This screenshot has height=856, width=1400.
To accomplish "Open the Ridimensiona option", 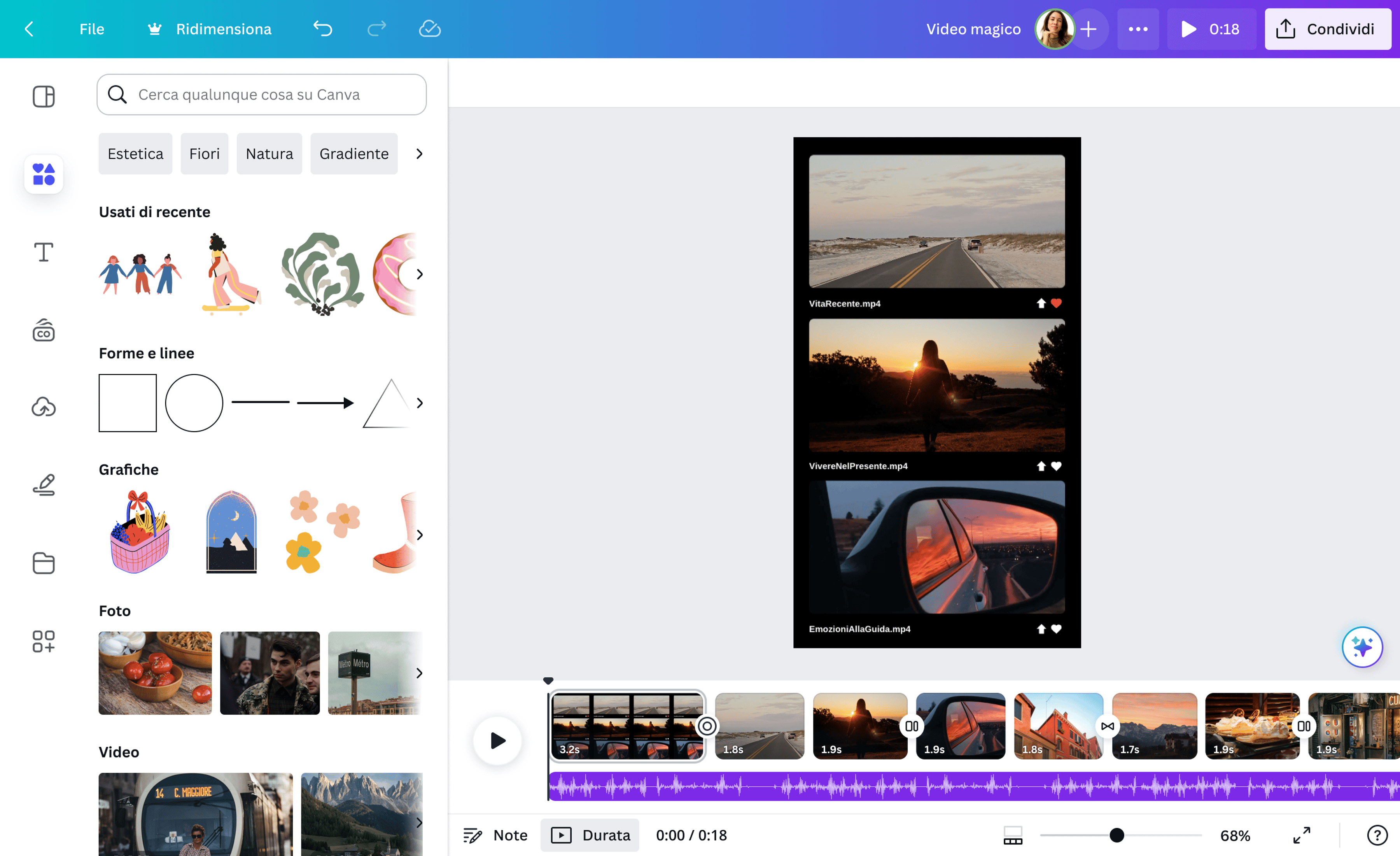I will (209, 29).
